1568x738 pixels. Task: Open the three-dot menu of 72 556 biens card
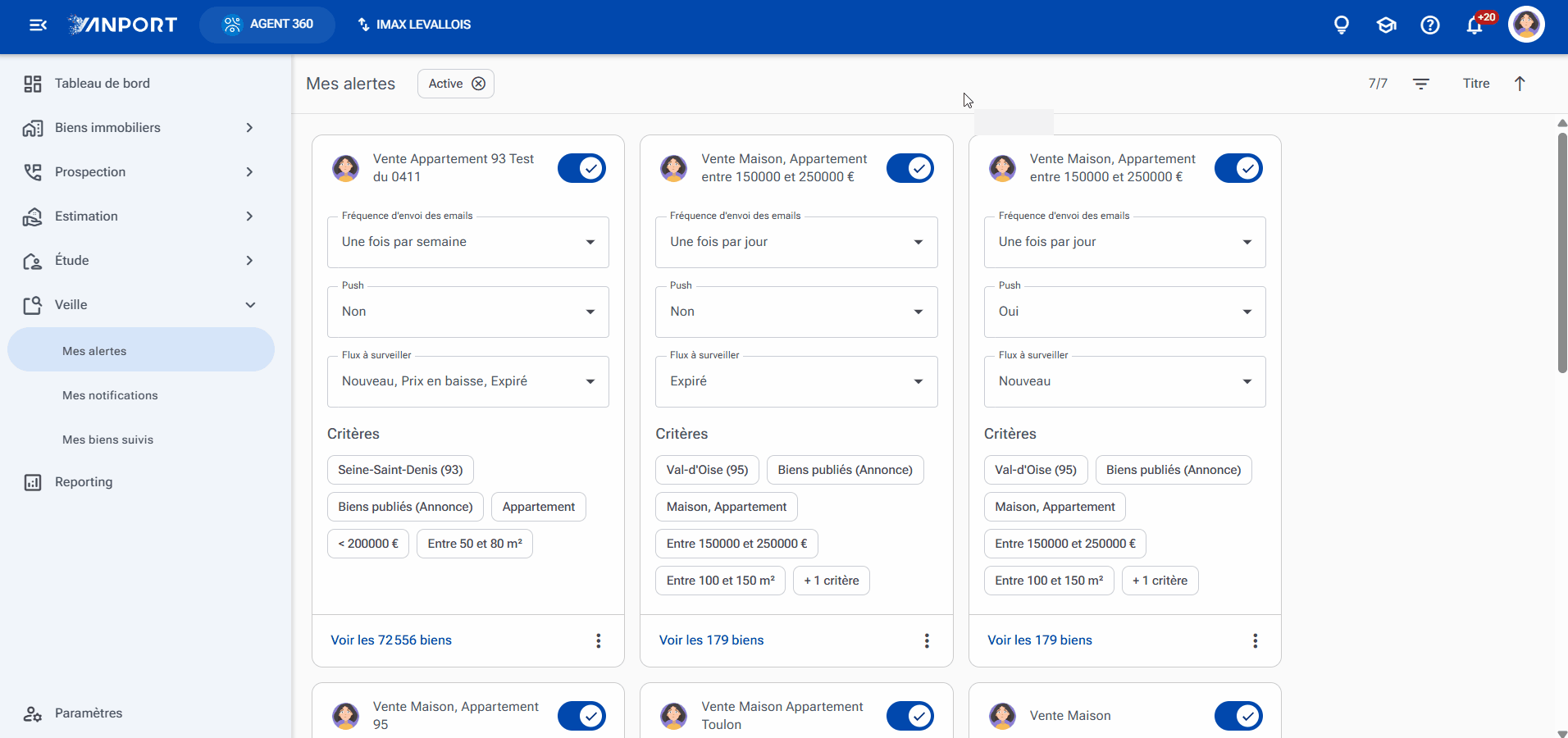click(599, 640)
